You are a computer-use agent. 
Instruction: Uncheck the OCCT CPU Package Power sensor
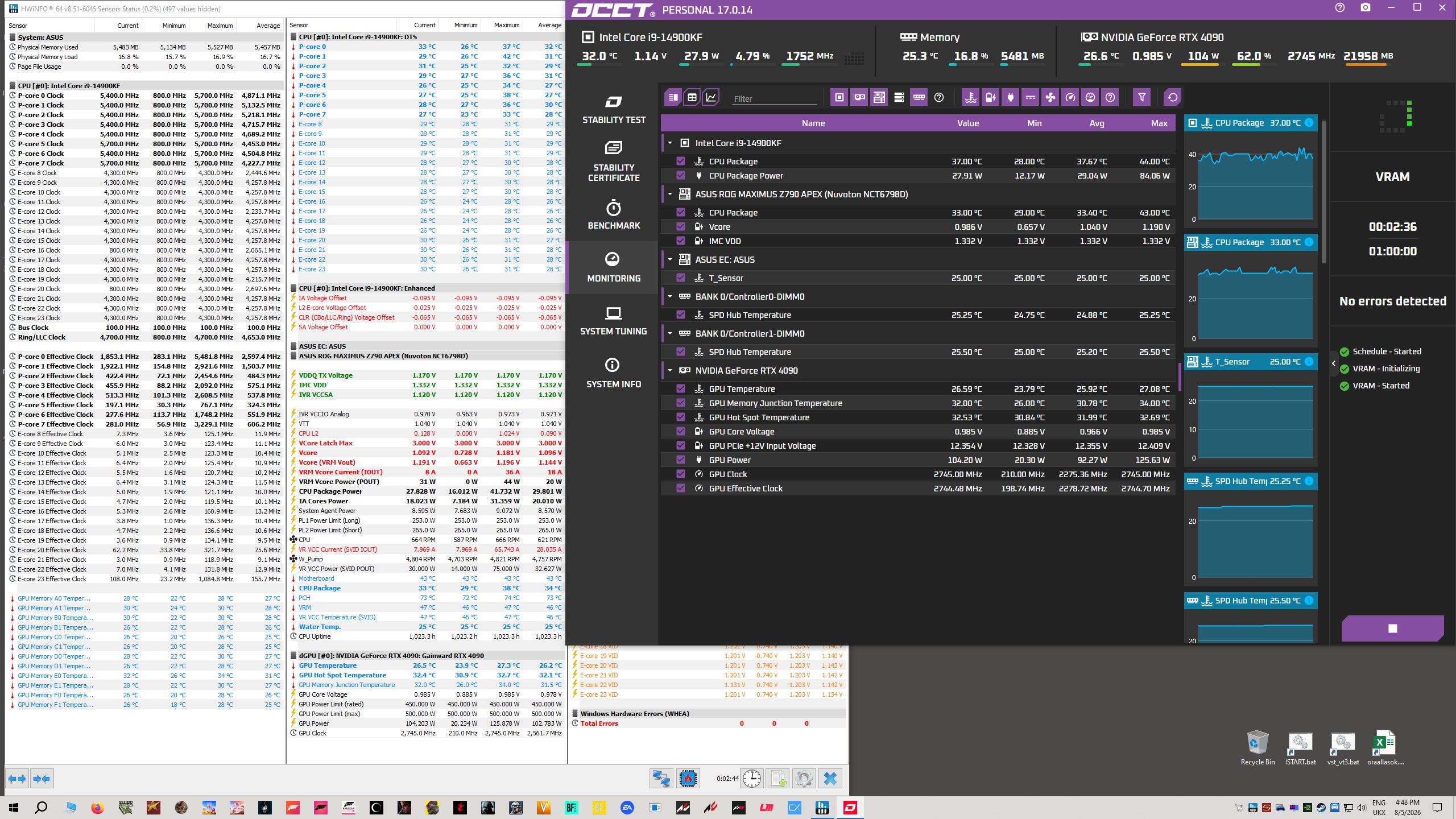pyautogui.click(x=680, y=175)
